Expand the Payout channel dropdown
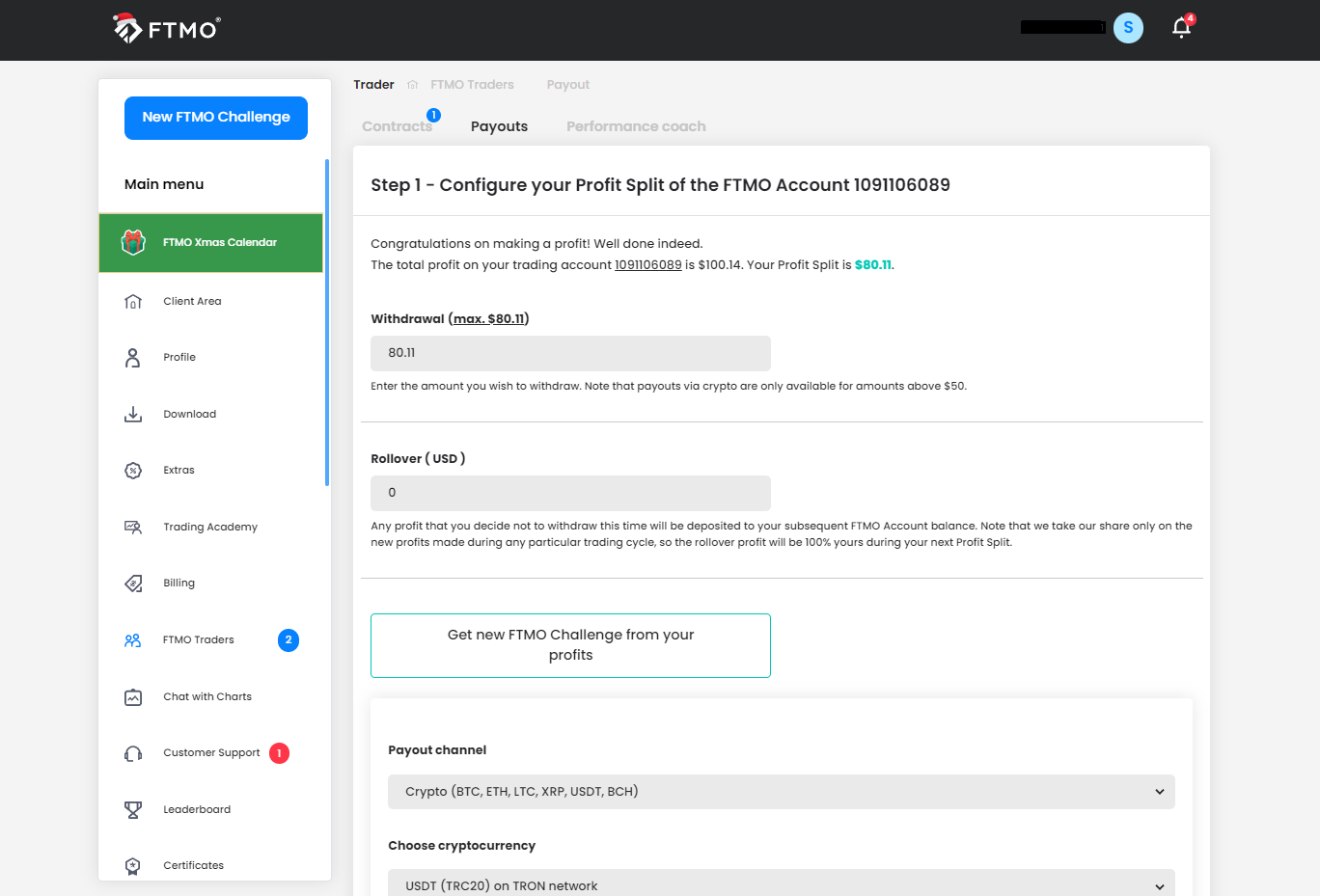Screen dimensions: 1320x896 781,792
